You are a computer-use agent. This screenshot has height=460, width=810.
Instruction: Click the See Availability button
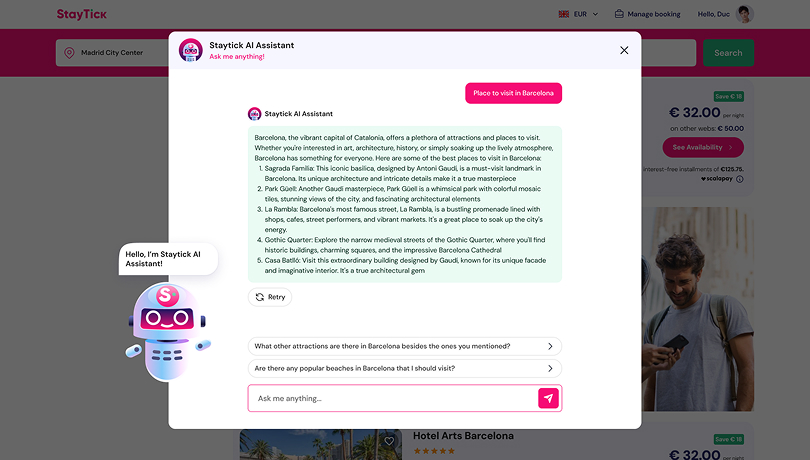(x=703, y=147)
